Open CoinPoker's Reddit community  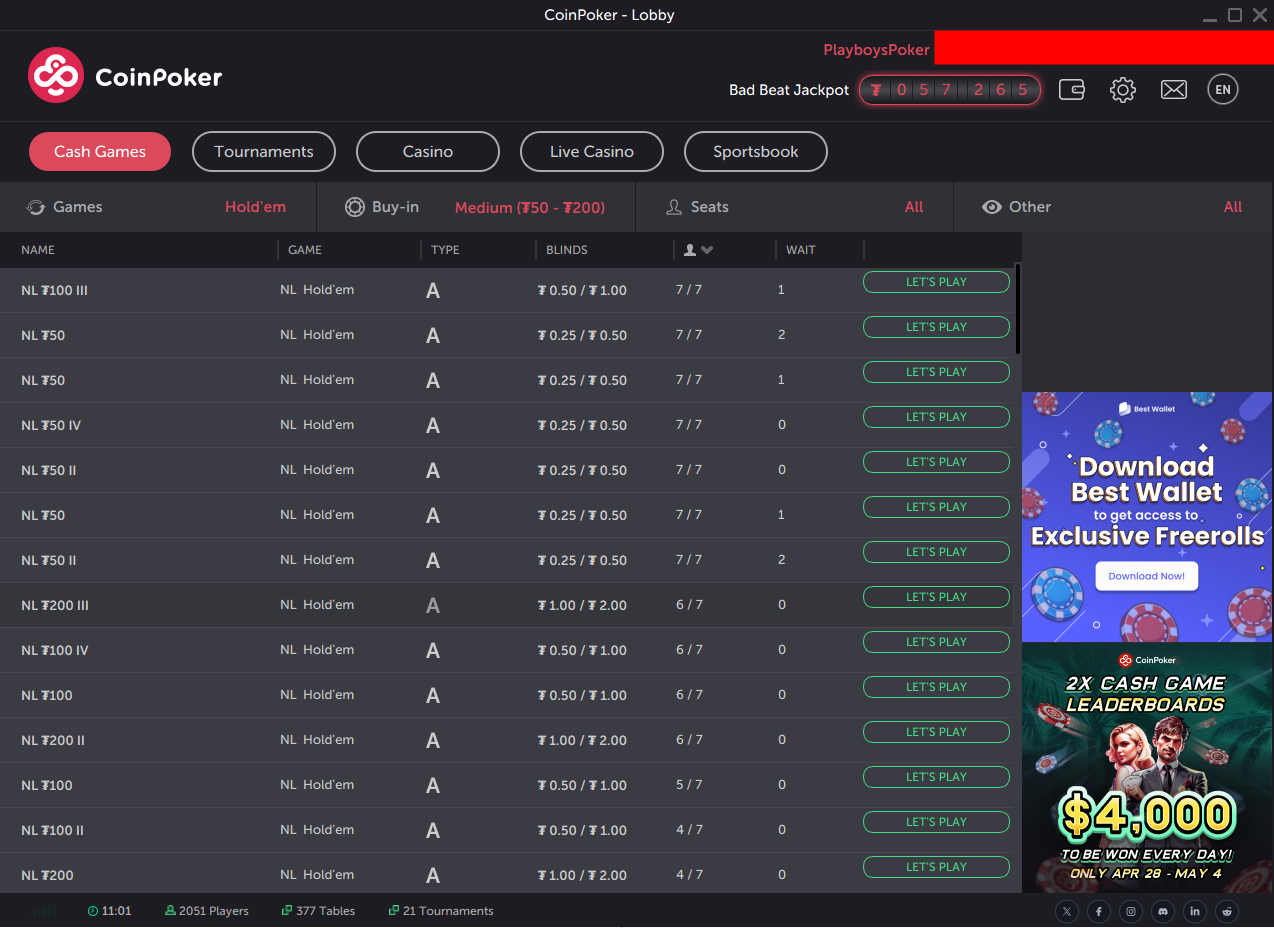pyautogui.click(x=1227, y=911)
